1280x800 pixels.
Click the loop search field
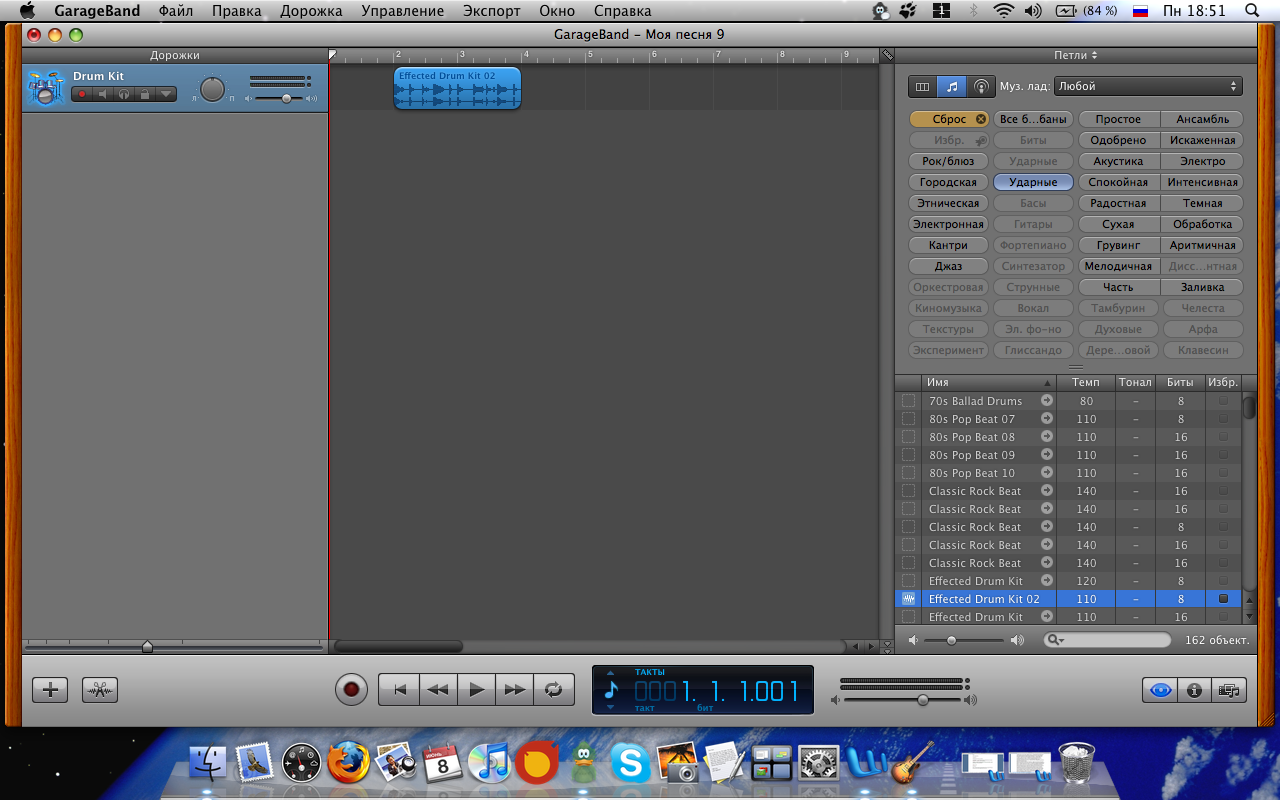pyautogui.click(x=1107, y=640)
